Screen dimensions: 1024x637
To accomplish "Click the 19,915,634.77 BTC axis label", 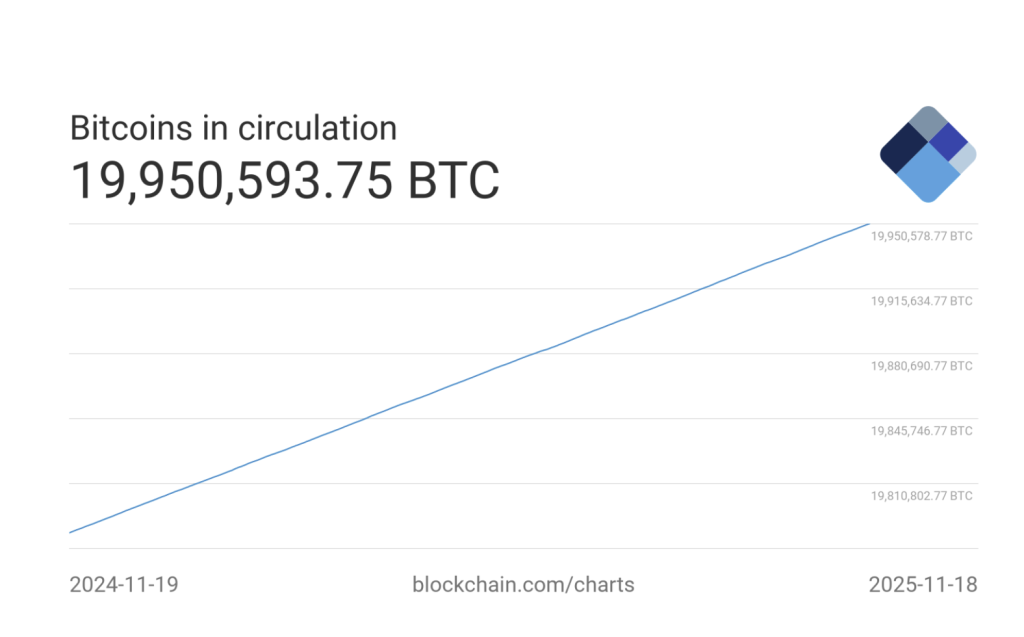I will click(921, 301).
